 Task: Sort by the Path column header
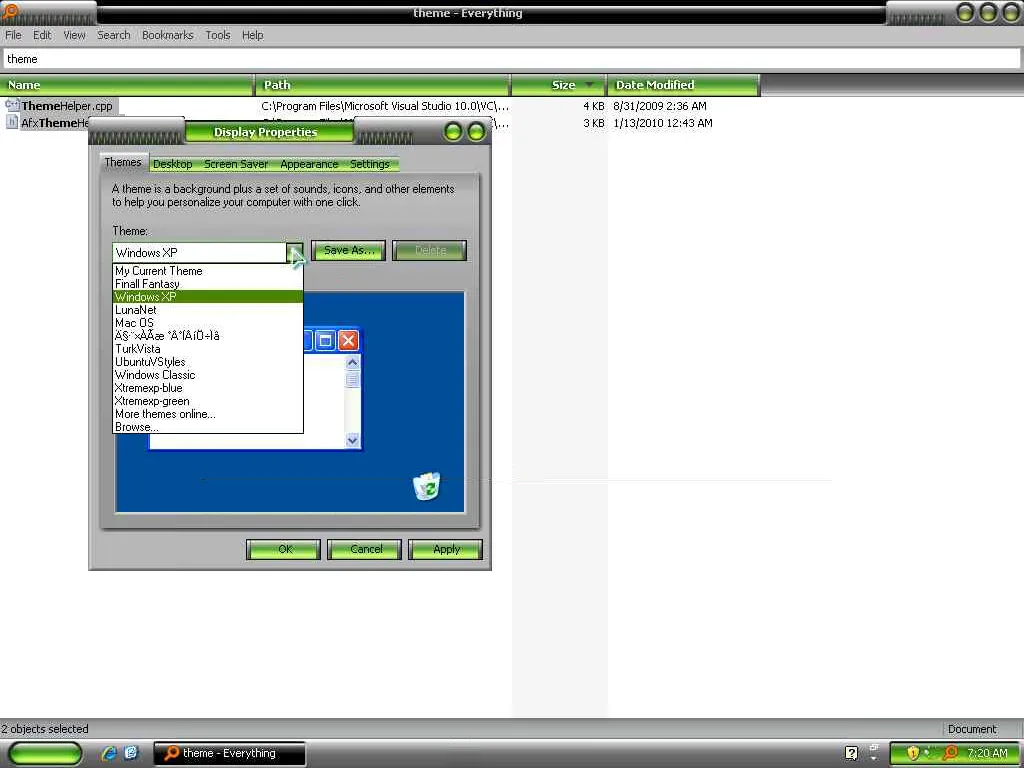pos(383,84)
